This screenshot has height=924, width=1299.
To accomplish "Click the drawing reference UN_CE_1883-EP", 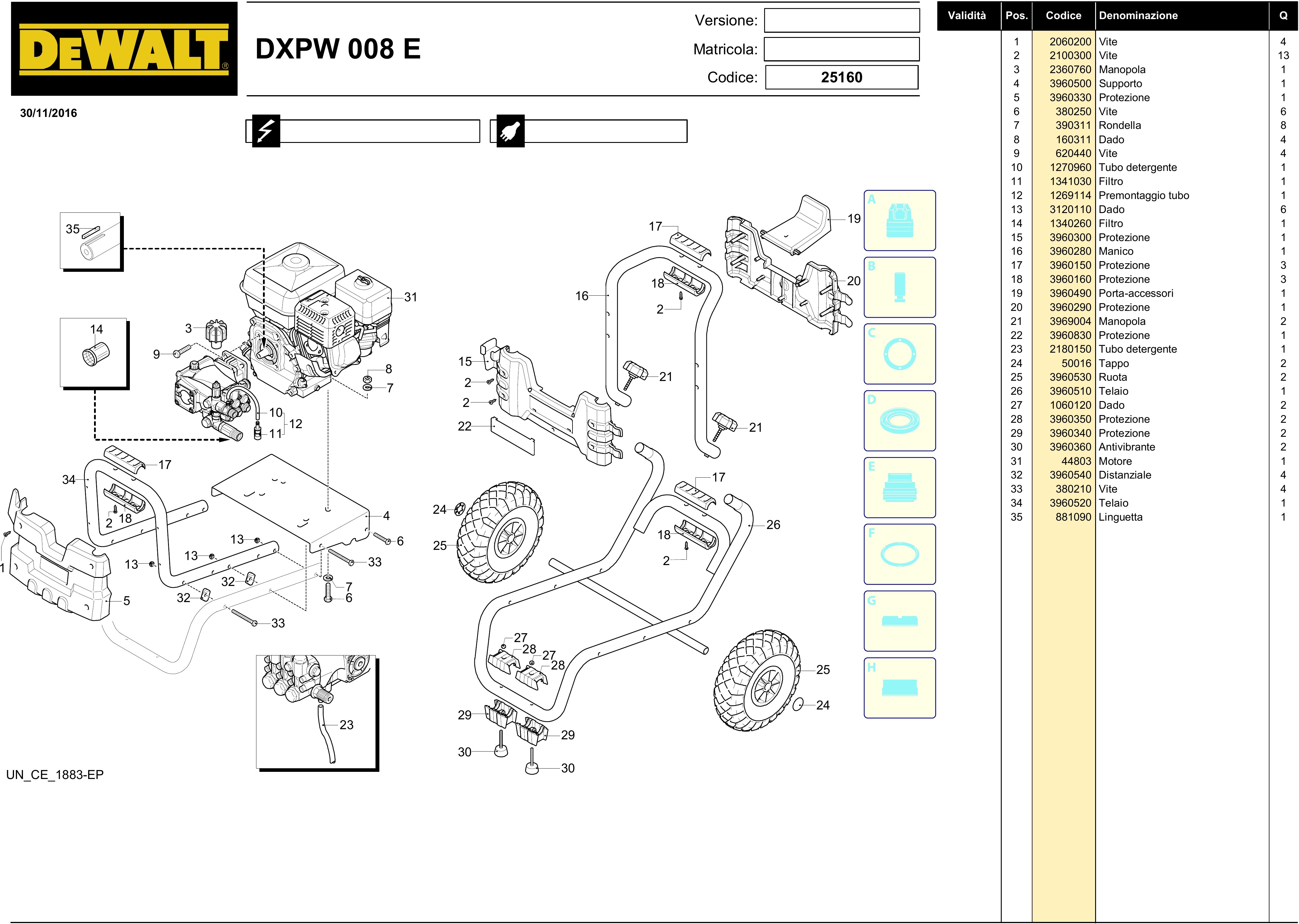I will point(55,775).
